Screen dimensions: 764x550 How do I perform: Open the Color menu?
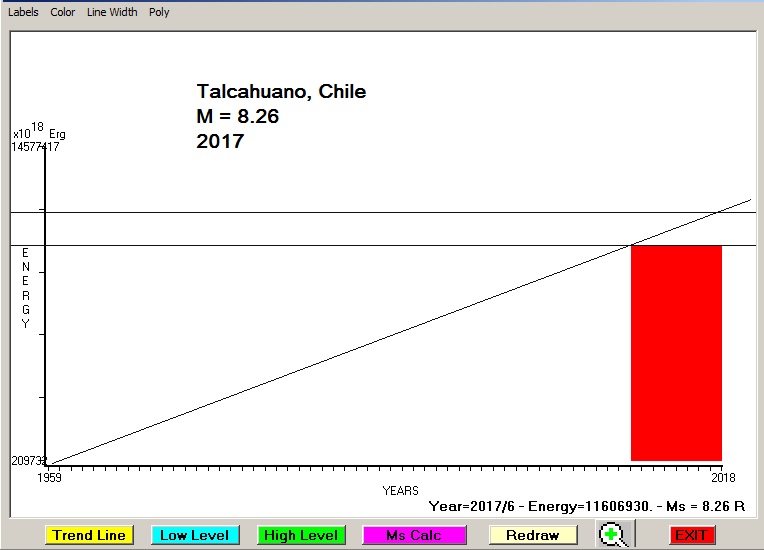63,12
